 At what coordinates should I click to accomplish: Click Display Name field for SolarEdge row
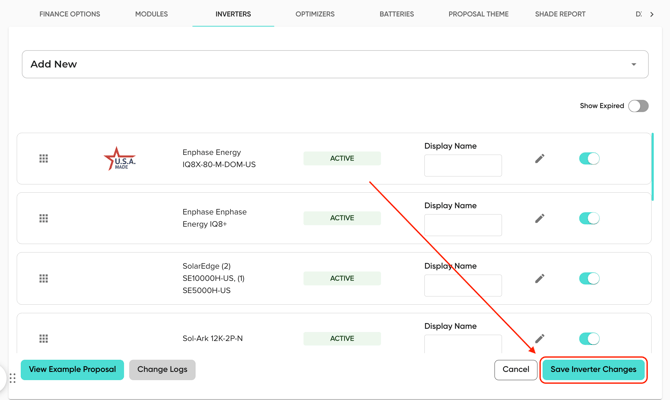click(x=463, y=285)
